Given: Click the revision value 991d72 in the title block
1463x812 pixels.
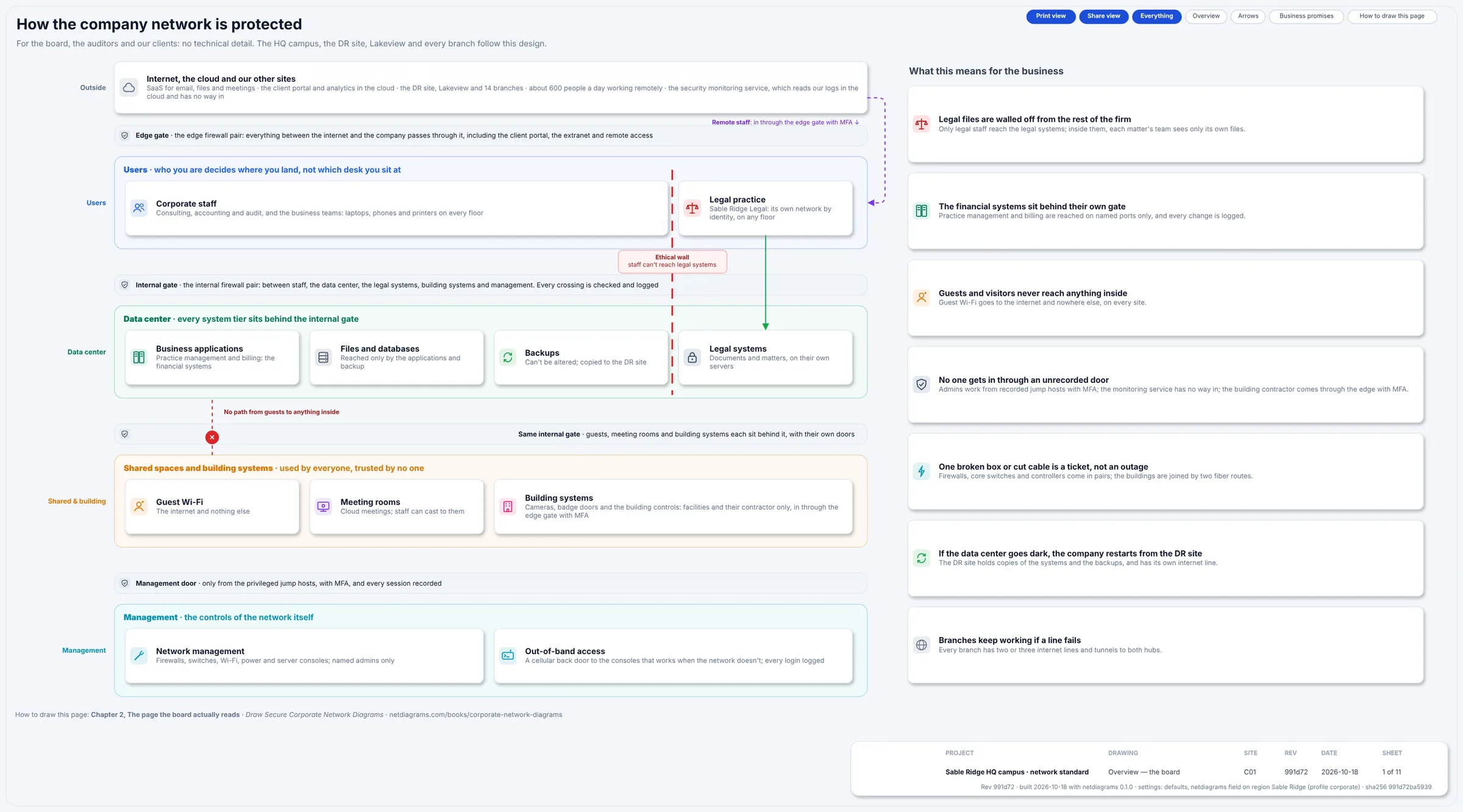Looking at the screenshot, I should [x=1296, y=772].
